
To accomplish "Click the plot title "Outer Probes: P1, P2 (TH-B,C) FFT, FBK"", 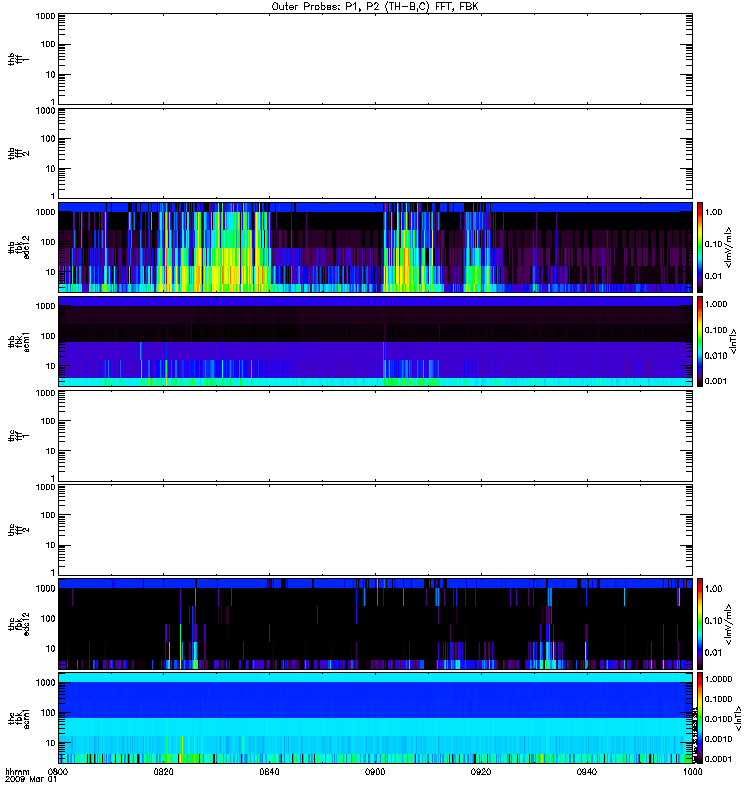I will pos(375,7).
